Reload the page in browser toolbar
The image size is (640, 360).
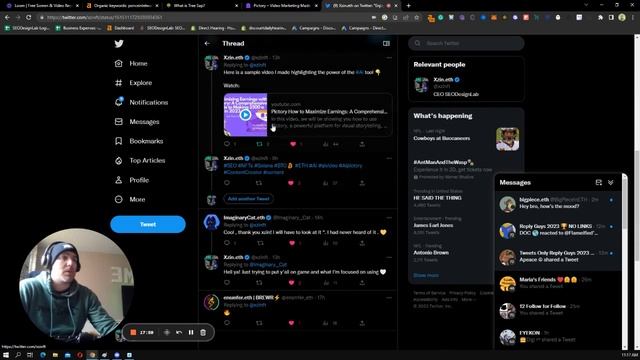[x=29, y=17]
